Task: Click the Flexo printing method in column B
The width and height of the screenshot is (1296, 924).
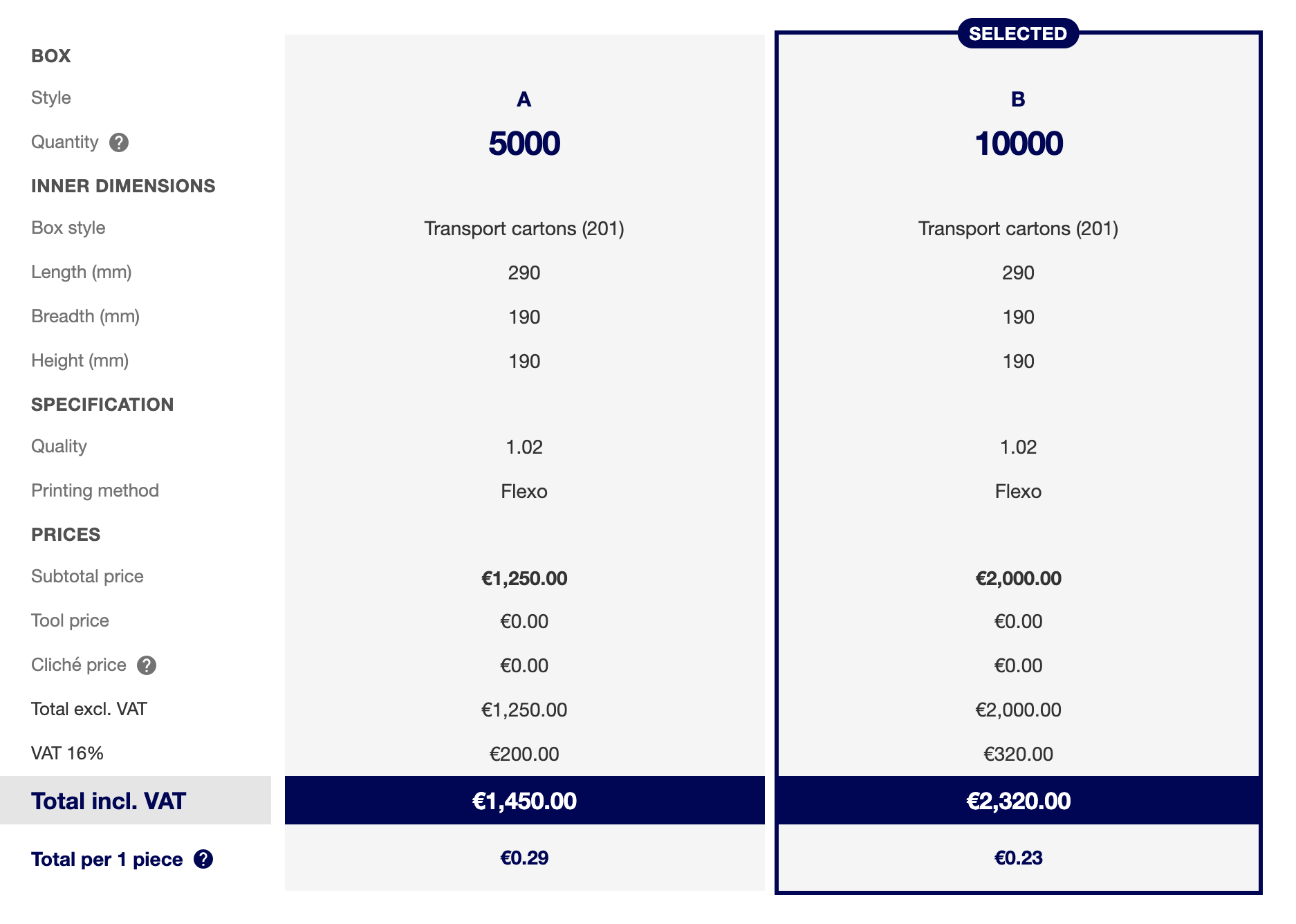Action: pyautogui.click(x=1018, y=492)
